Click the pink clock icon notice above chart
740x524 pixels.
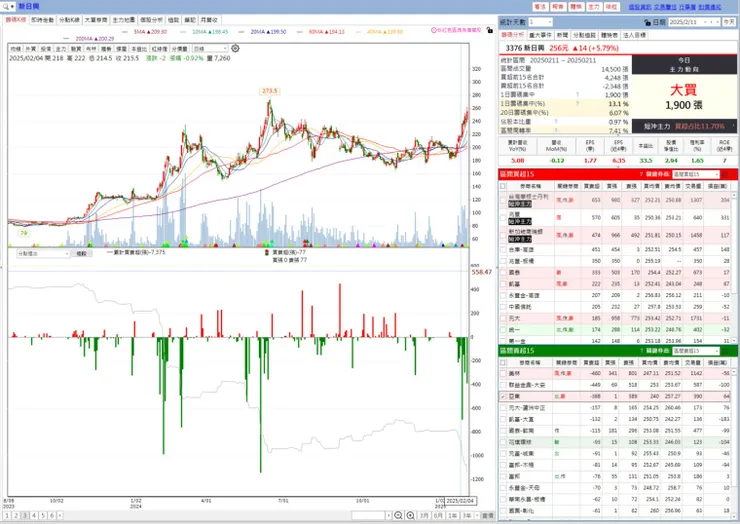(433, 30)
